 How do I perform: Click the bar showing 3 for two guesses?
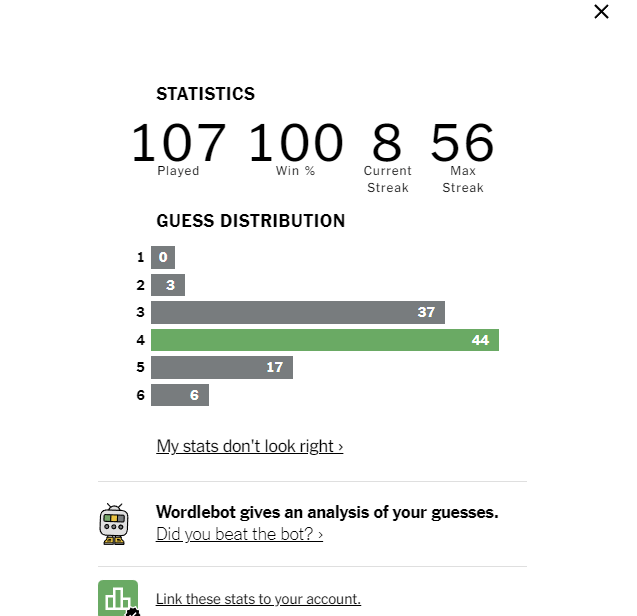pyautogui.click(x=168, y=285)
